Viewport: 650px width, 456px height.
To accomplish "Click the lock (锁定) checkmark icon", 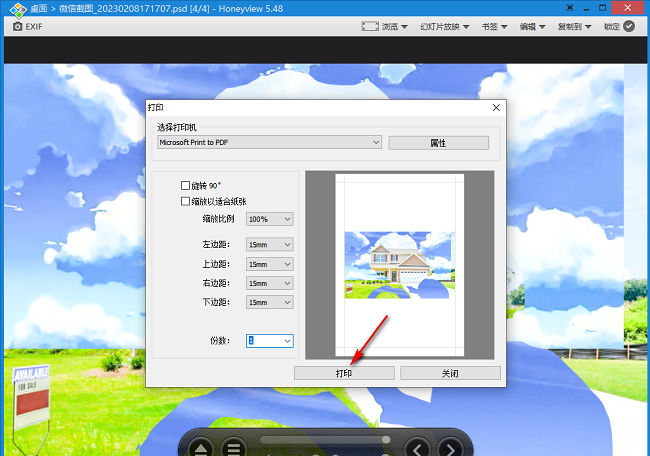I will pyautogui.click(x=628, y=27).
